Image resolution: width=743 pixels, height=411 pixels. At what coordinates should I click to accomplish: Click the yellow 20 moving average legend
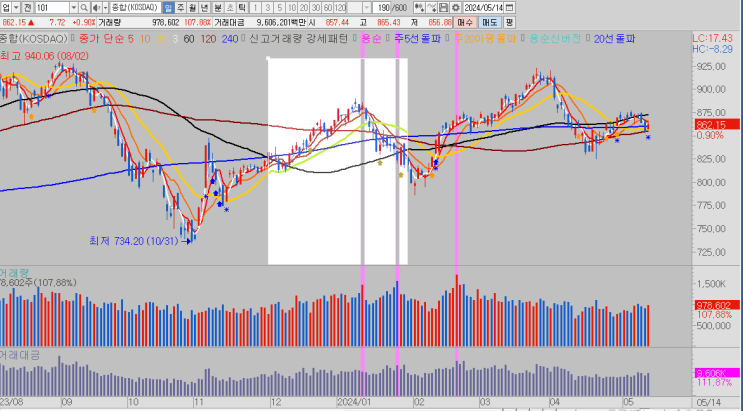pyautogui.click(x=161, y=39)
